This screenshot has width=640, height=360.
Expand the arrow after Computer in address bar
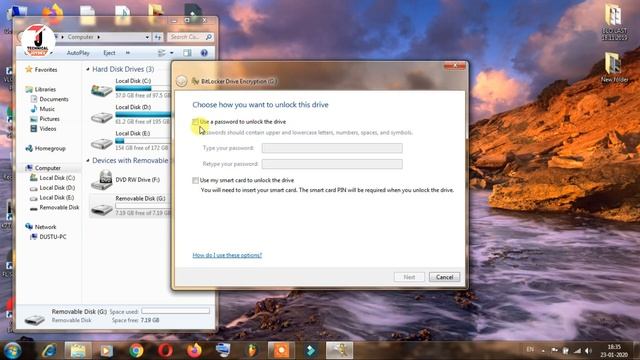tap(98, 37)
